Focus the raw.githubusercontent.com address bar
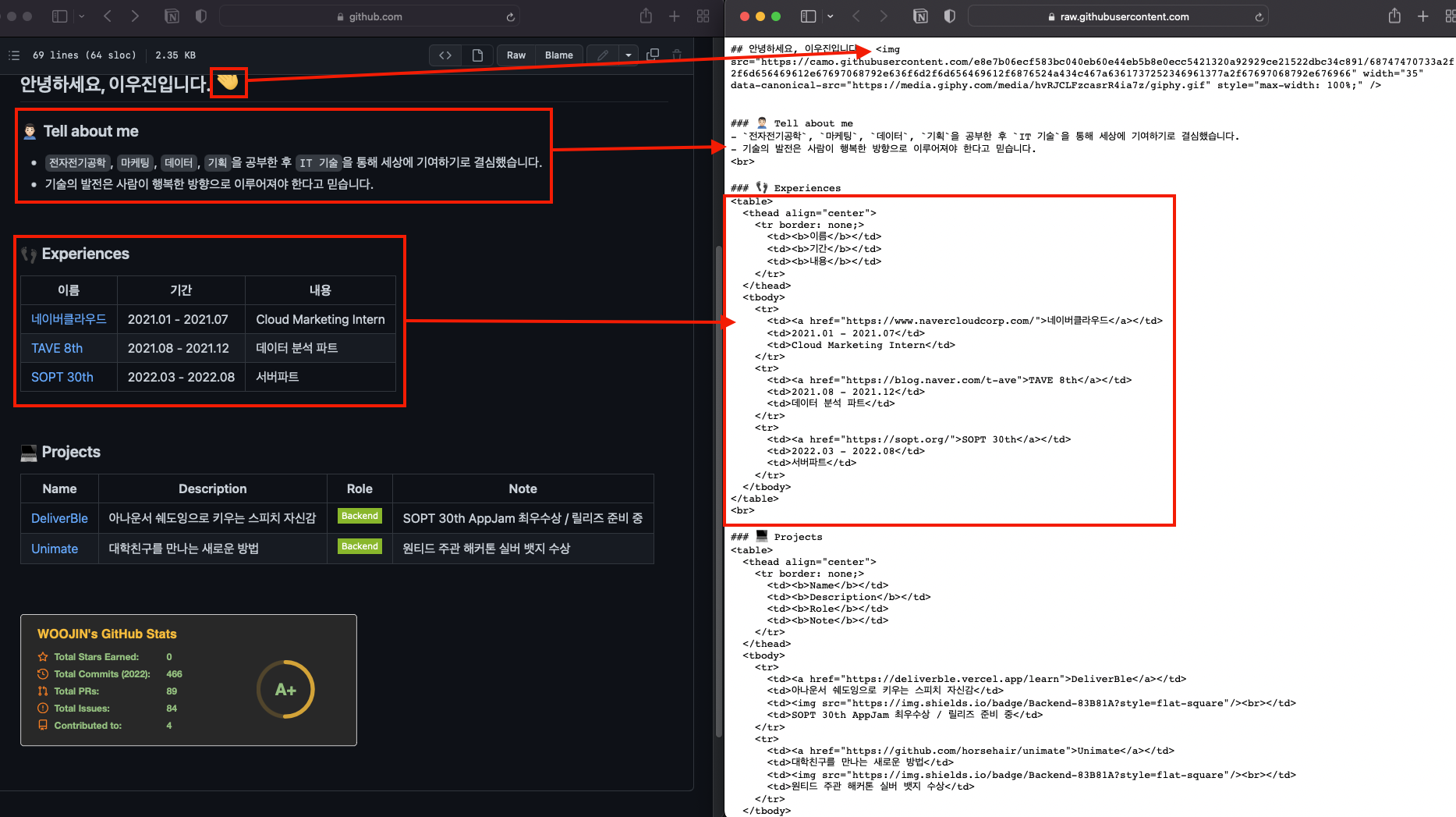1456x817 pixels. tap(1118, 16)
